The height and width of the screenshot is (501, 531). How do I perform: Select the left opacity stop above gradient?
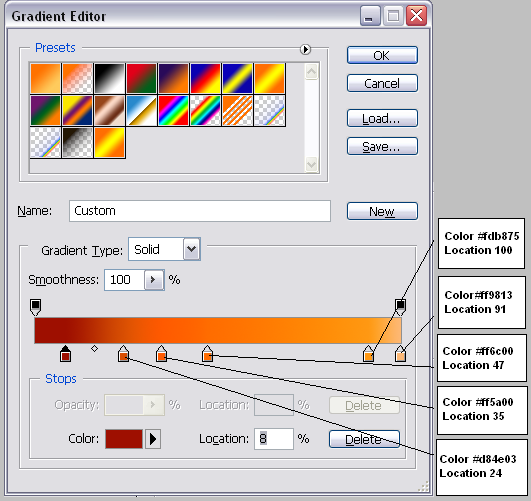[x=36, y=307]
